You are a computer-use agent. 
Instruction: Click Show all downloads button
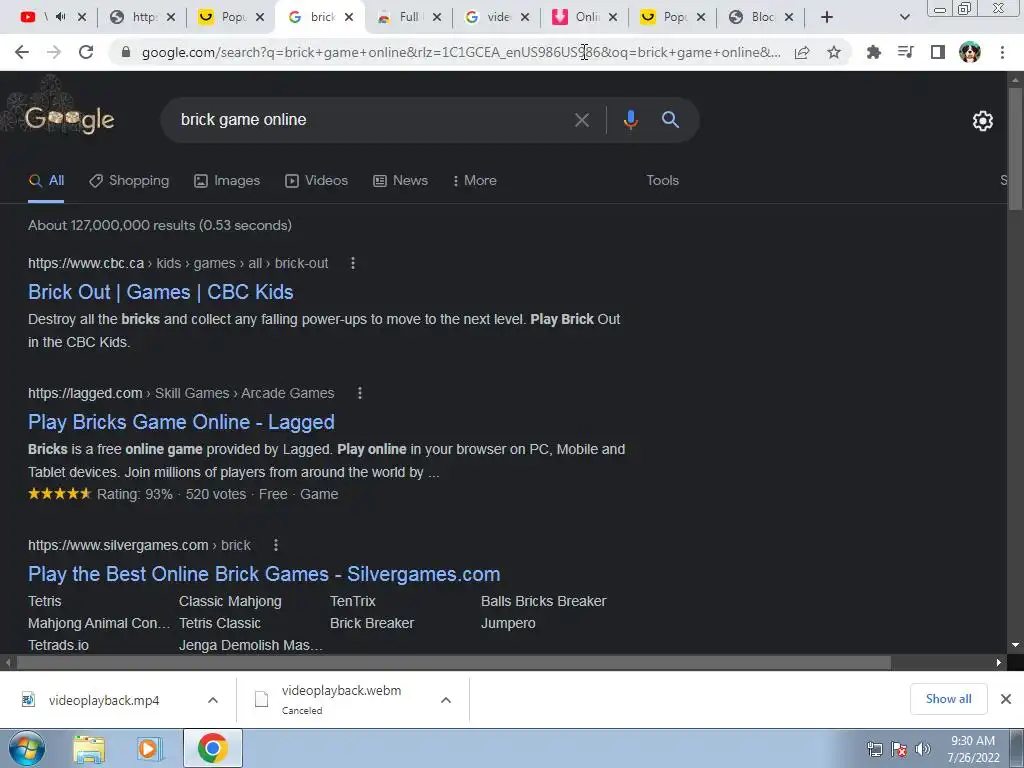[948, 699]
